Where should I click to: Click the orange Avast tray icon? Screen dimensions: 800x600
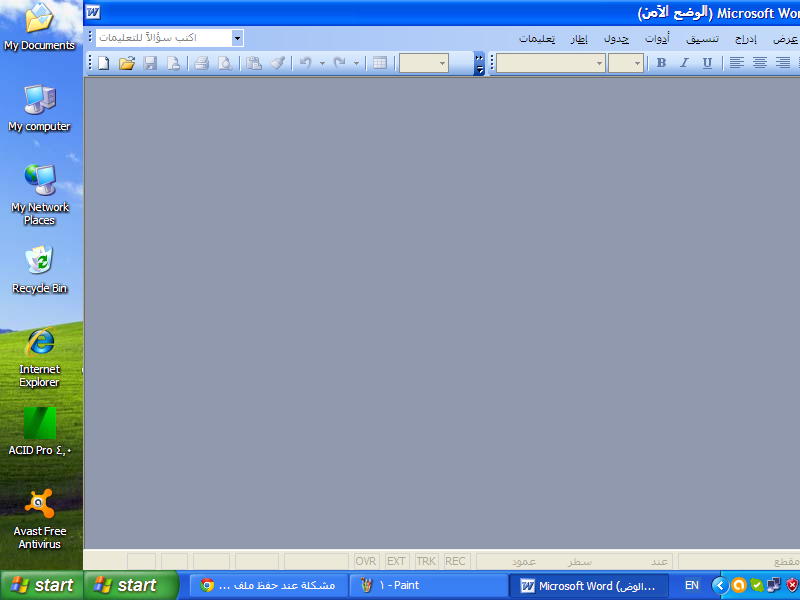(x=739, y=585)
